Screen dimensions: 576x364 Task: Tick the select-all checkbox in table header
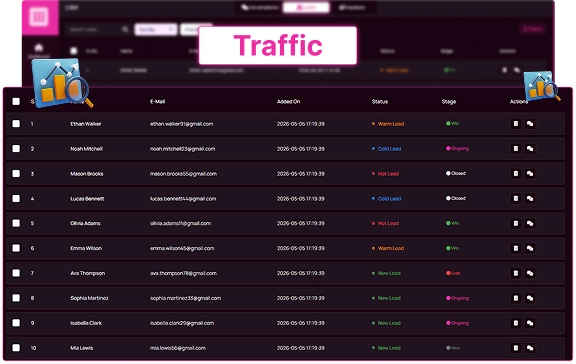(x=16, y=101)
